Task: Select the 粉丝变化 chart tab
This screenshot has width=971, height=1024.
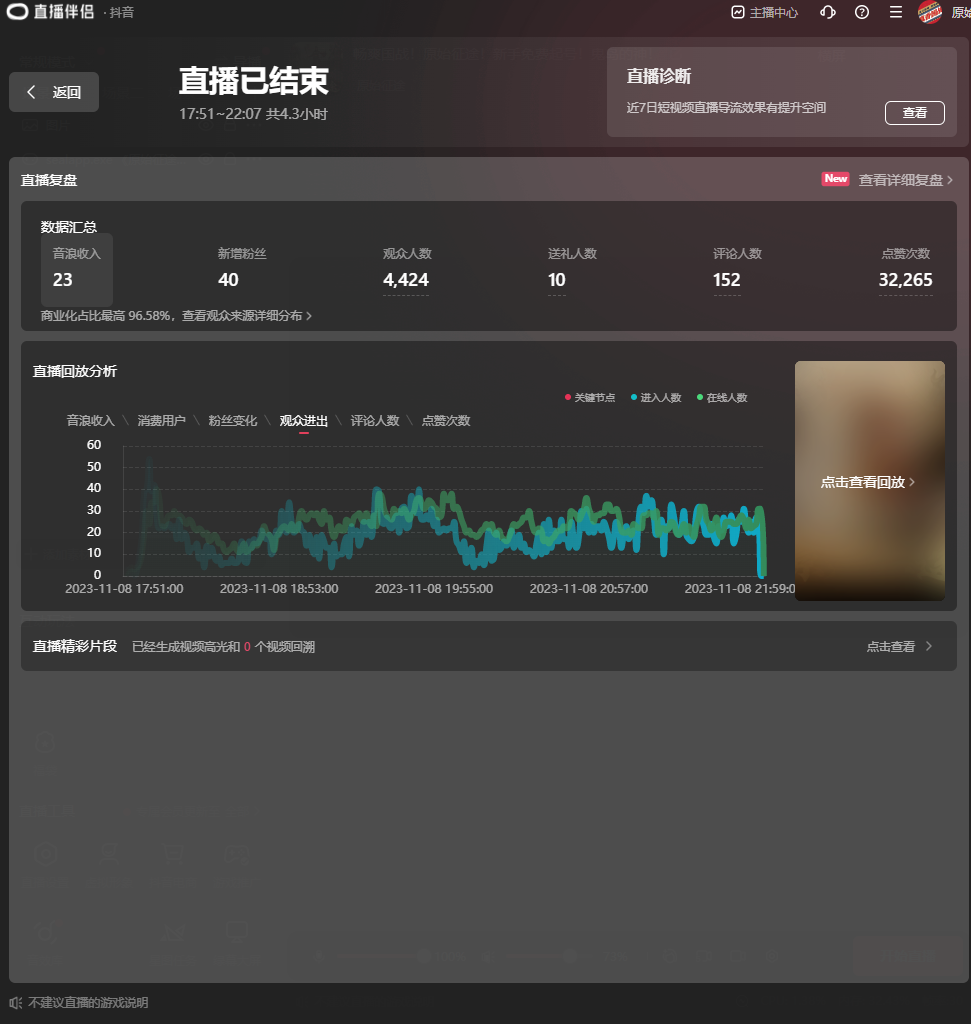Action: [x=232, y=421]
